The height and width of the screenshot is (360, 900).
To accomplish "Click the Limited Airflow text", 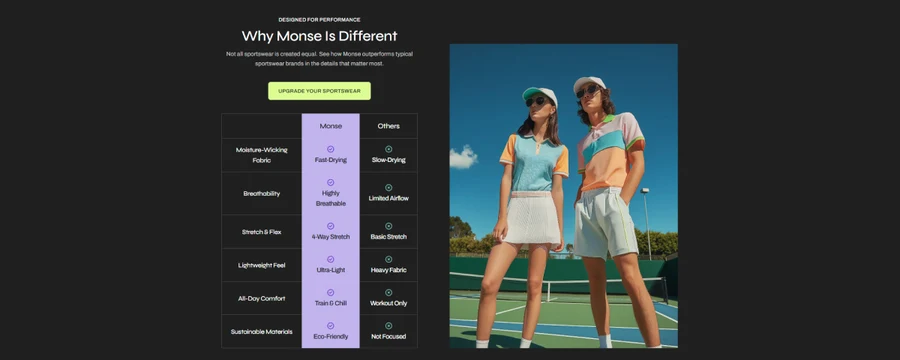I will pos(389,199).
